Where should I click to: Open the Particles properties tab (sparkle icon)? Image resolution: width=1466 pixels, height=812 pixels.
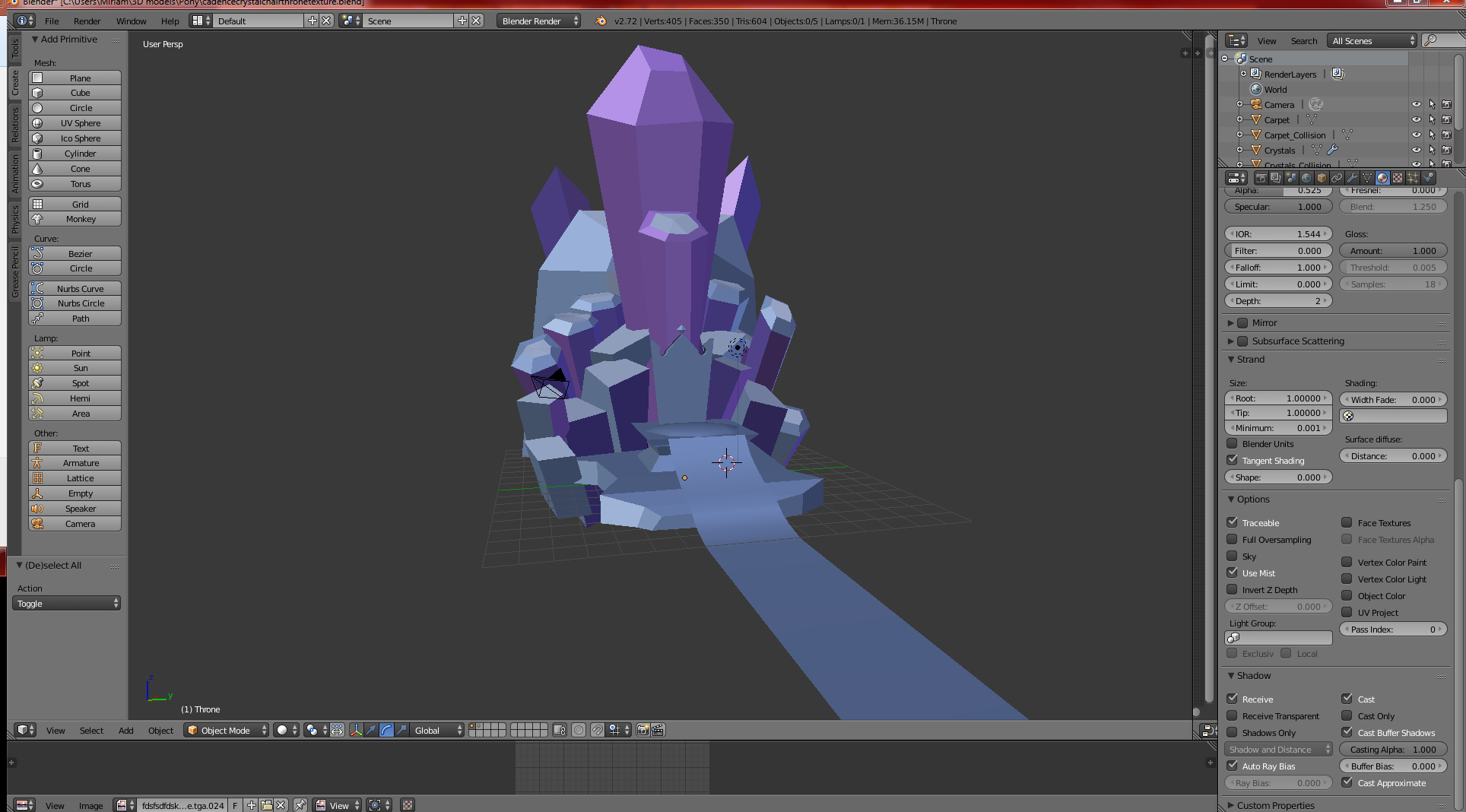point(1413,178)
